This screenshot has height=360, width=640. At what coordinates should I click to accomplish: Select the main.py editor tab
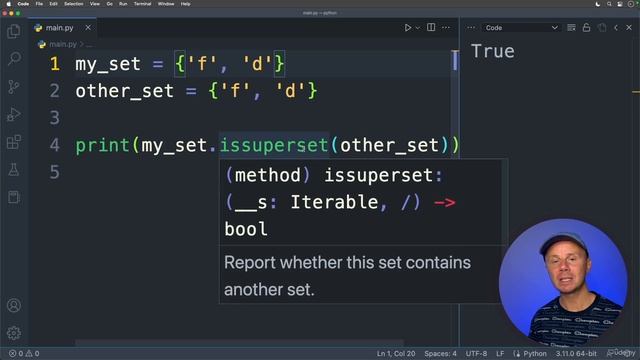tap(63, 28)
